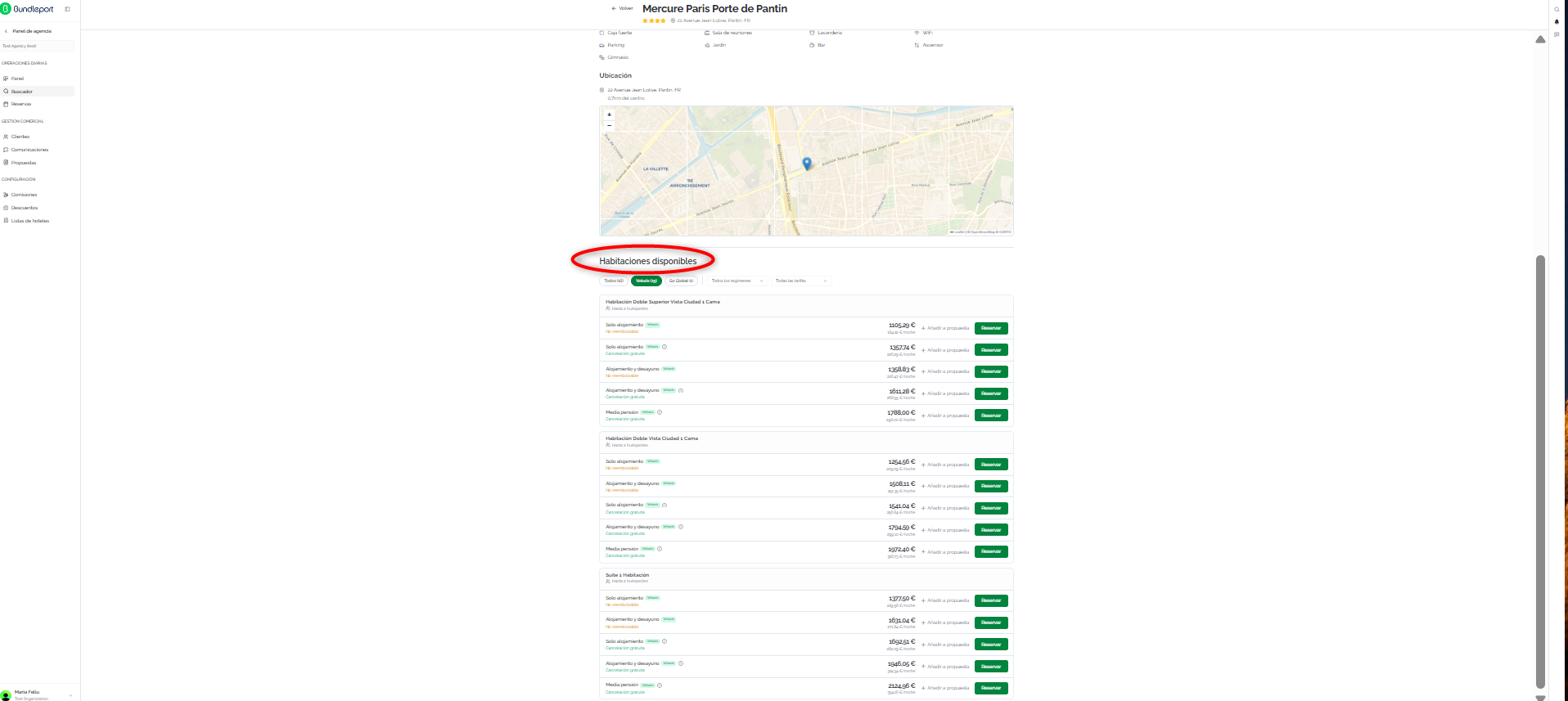Add the 1541,04 € rate to proposal
1568x701 pixels.
click(945, 508)
